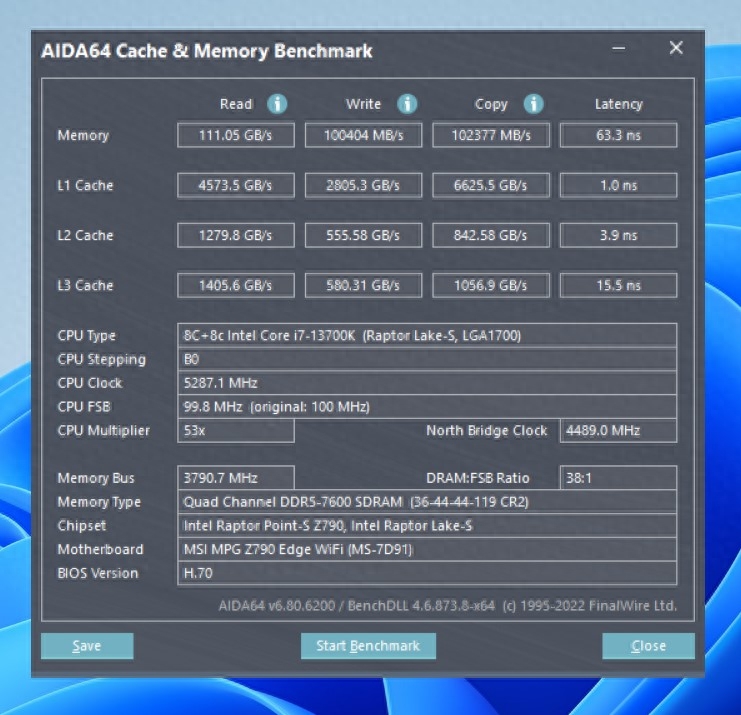
Task: Select L2 Cache copy value 842.58 GB/s
Action: (491, 235)
